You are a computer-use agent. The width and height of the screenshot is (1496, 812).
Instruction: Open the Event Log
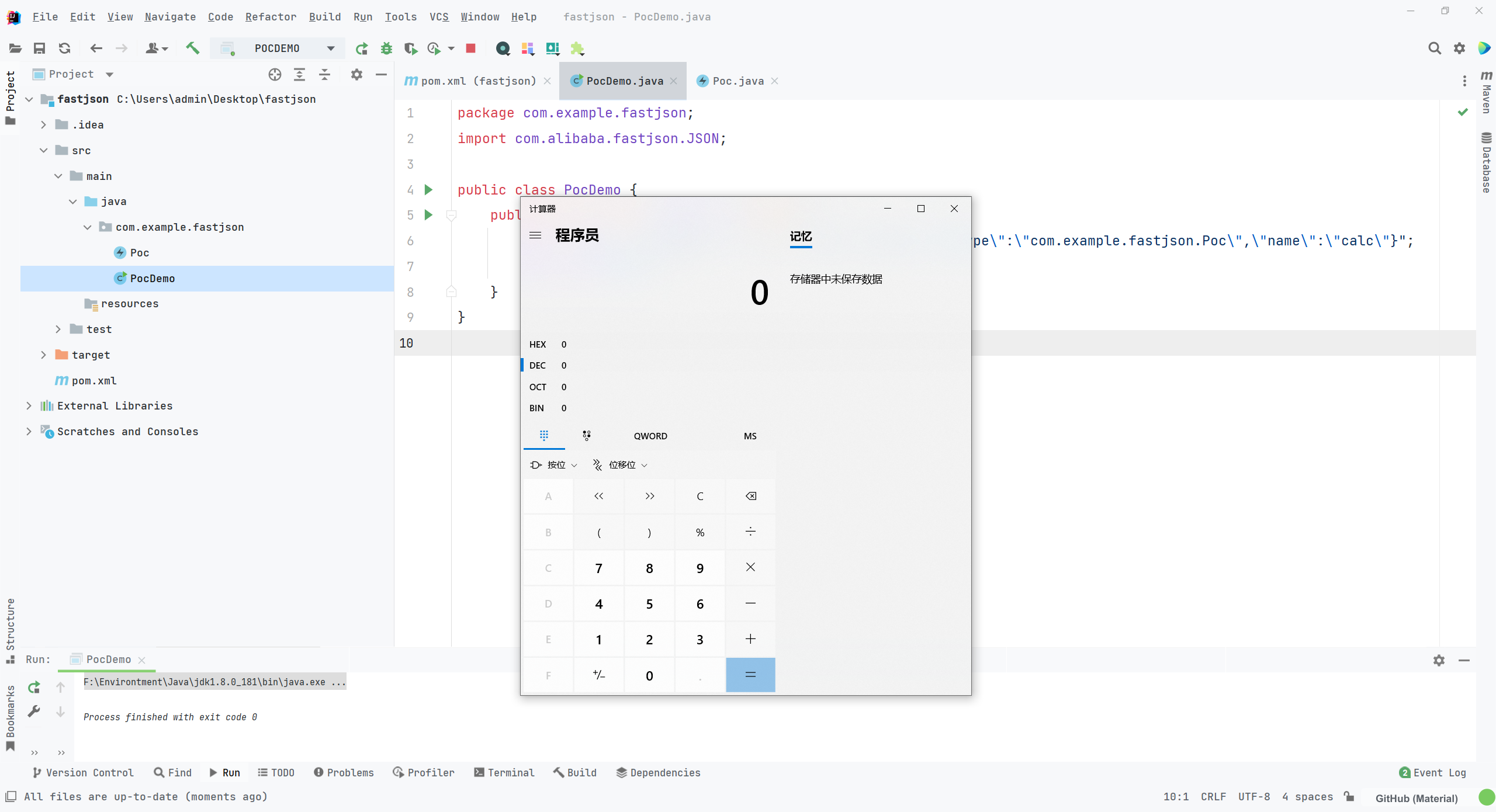(x=1432, y=772)
